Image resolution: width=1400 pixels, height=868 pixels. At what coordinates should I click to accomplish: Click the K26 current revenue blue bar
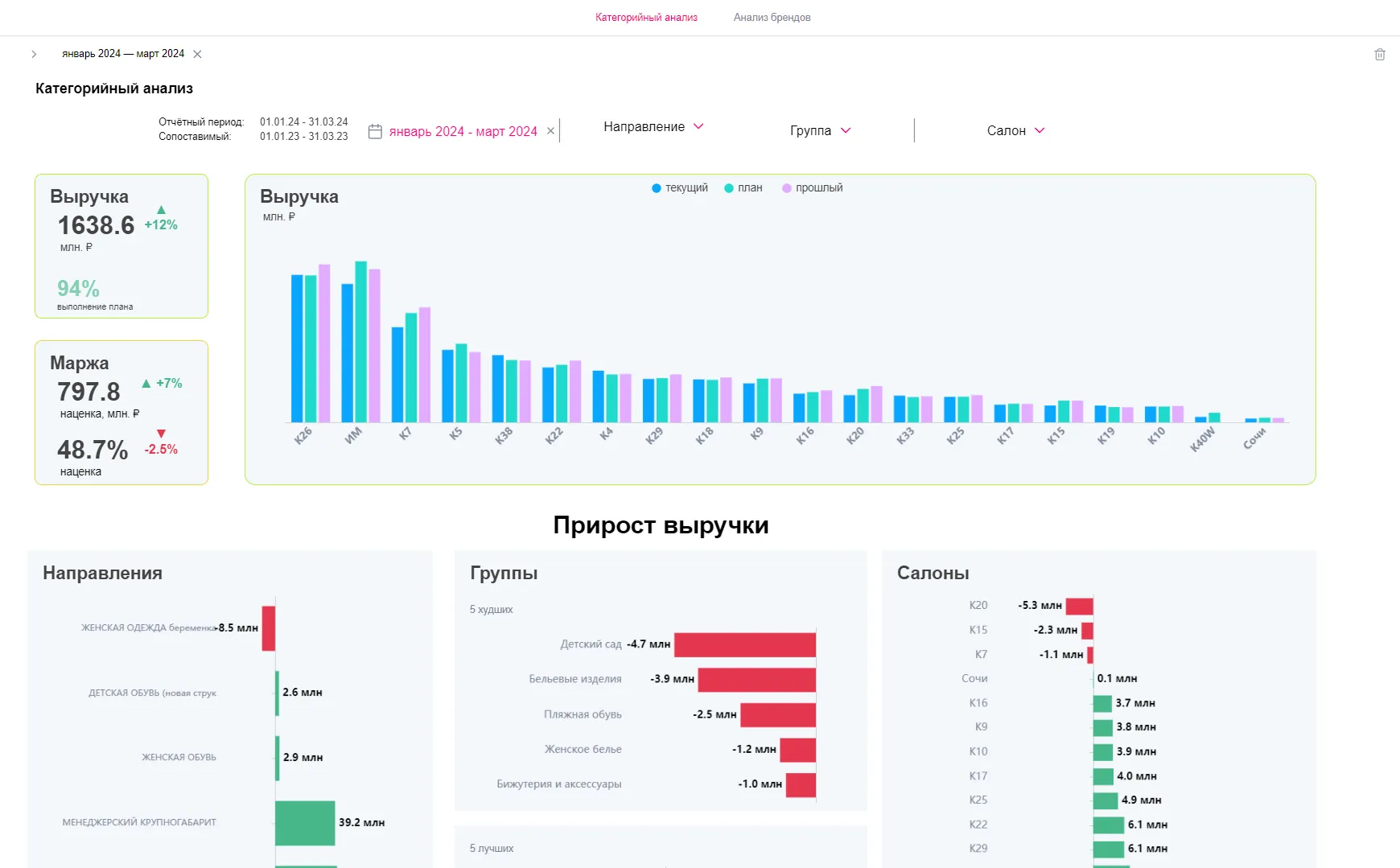coord(297,348)
